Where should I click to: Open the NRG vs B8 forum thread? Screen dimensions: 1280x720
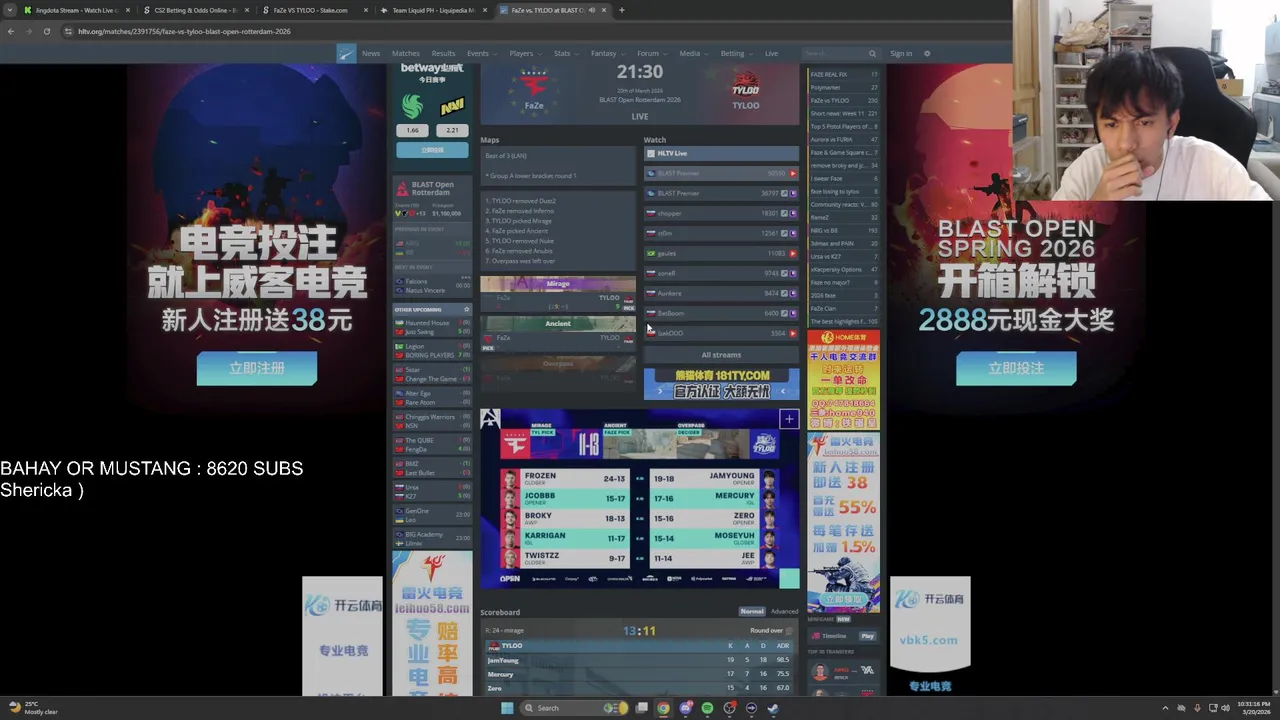tap(844, 230)
